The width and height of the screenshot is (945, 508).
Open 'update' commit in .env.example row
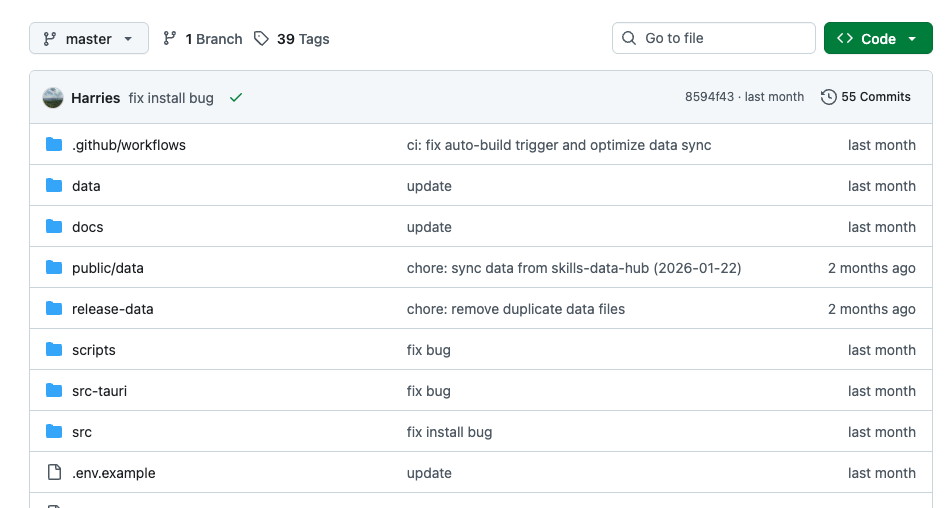[x=429, y=473]
